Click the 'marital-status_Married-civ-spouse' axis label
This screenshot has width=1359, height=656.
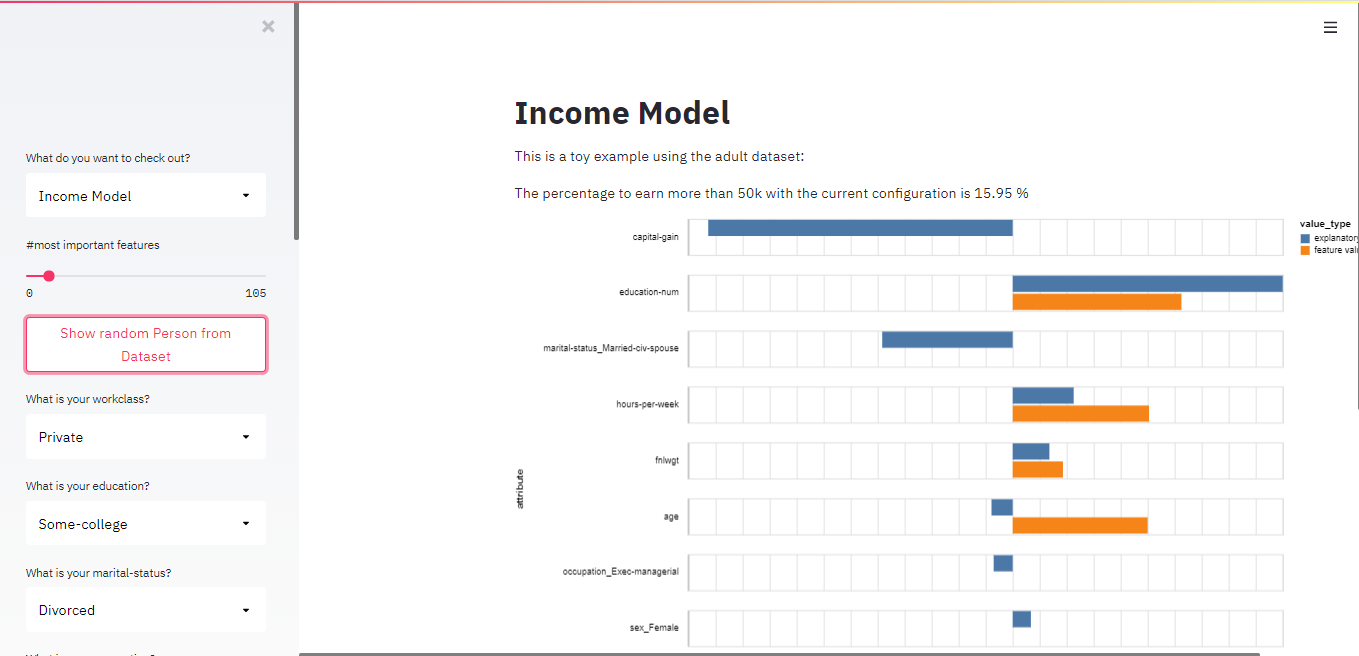click(611, 349)
